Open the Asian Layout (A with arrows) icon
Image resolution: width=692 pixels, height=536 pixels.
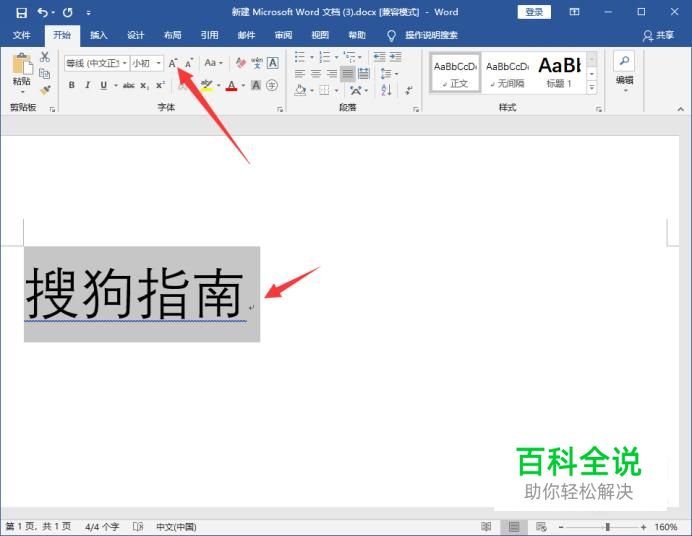356,90
